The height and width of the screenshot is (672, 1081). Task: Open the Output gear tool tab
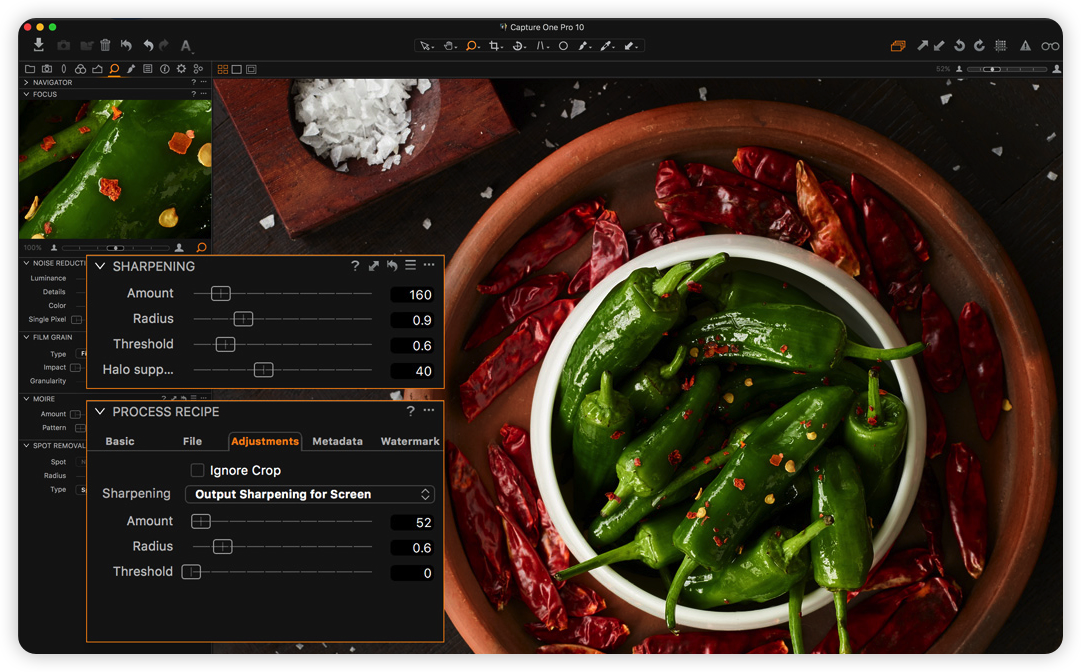181,69
